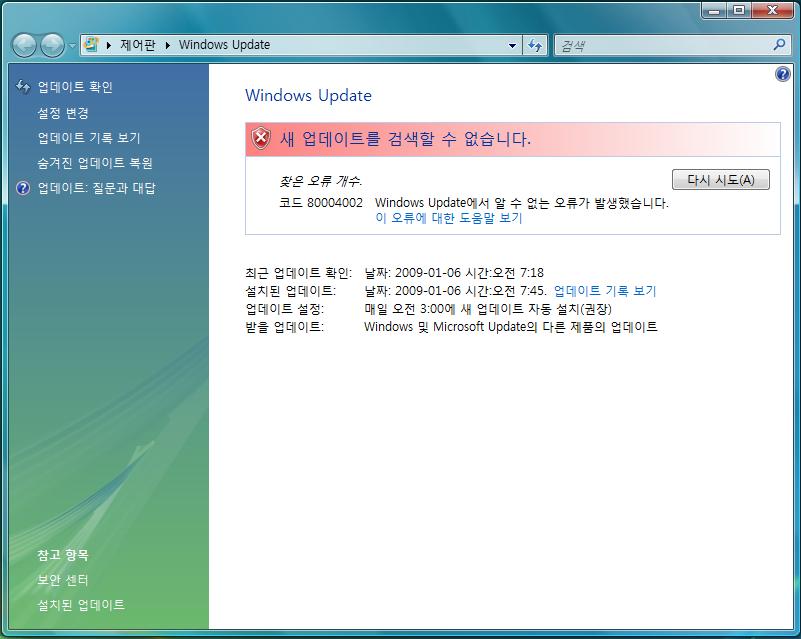Click the 최근 업데이트 확인 date value
The height and width of the screenshot is (639, 801).
[x=454, y=272]
